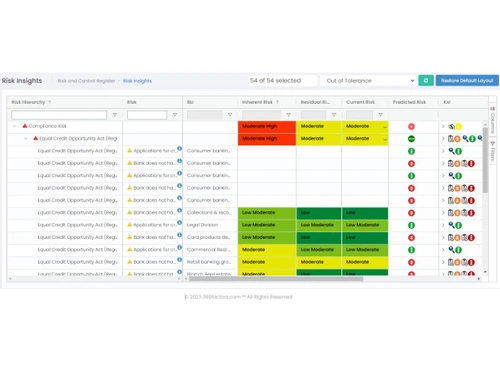Collapse the Equal Credit Opportunity Act group

click(25, 139)
